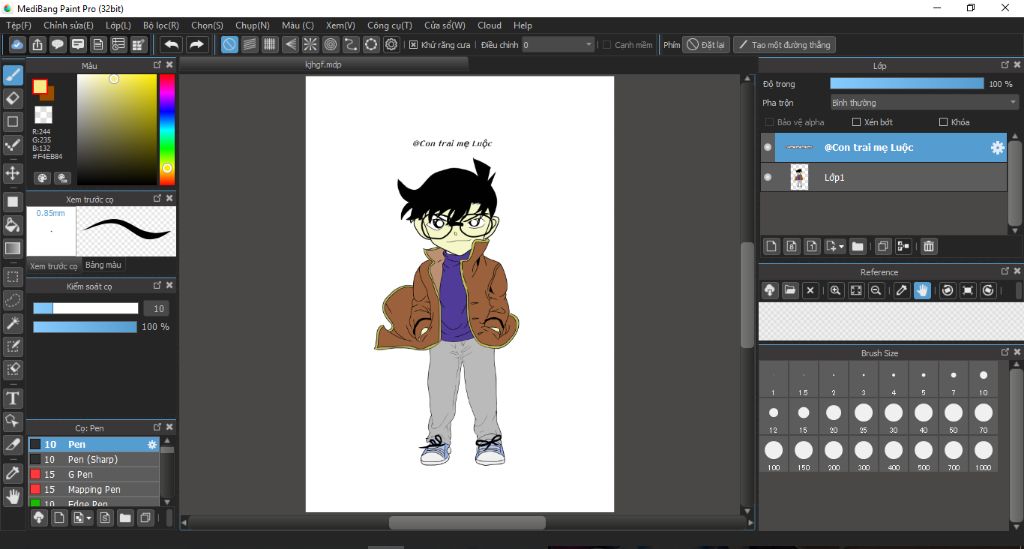
Task: Delete layer with trash icon
Action: (929, 246)
